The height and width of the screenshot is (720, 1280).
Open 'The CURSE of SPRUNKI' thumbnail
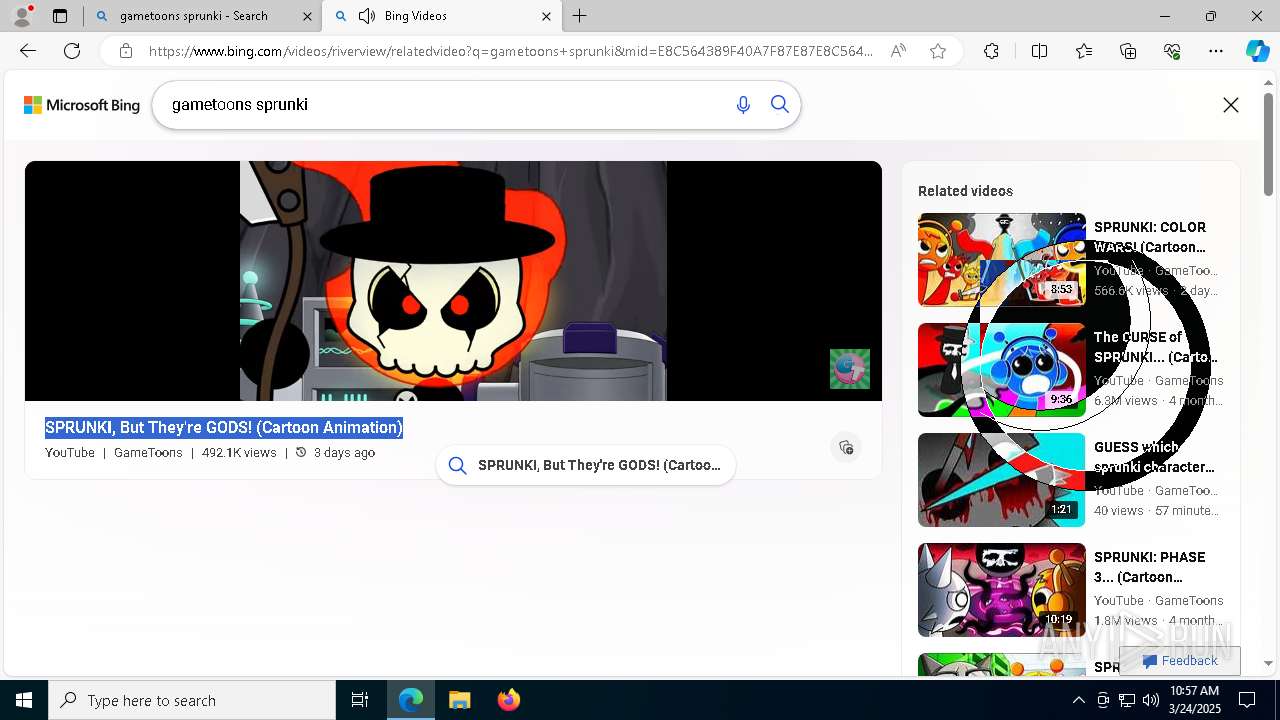click(1002, 370)
